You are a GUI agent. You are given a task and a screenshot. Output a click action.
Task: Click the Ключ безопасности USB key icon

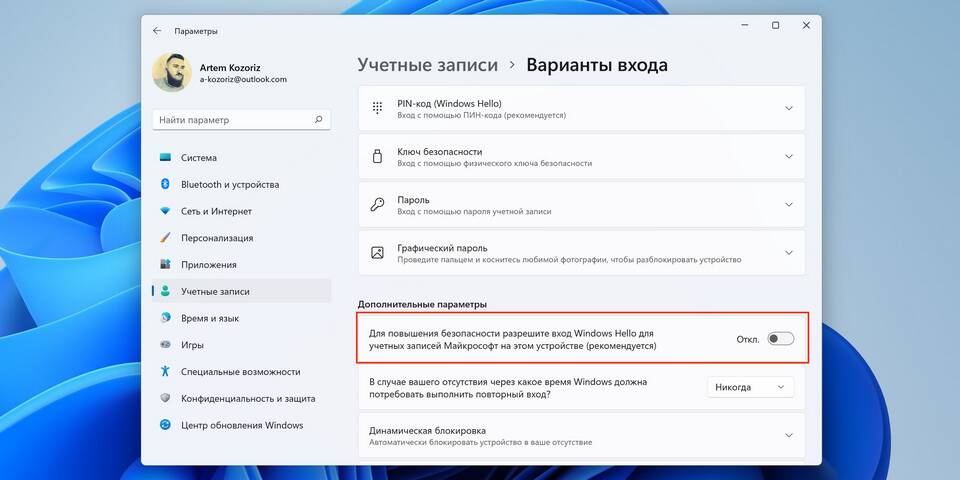tap(377, 156)
